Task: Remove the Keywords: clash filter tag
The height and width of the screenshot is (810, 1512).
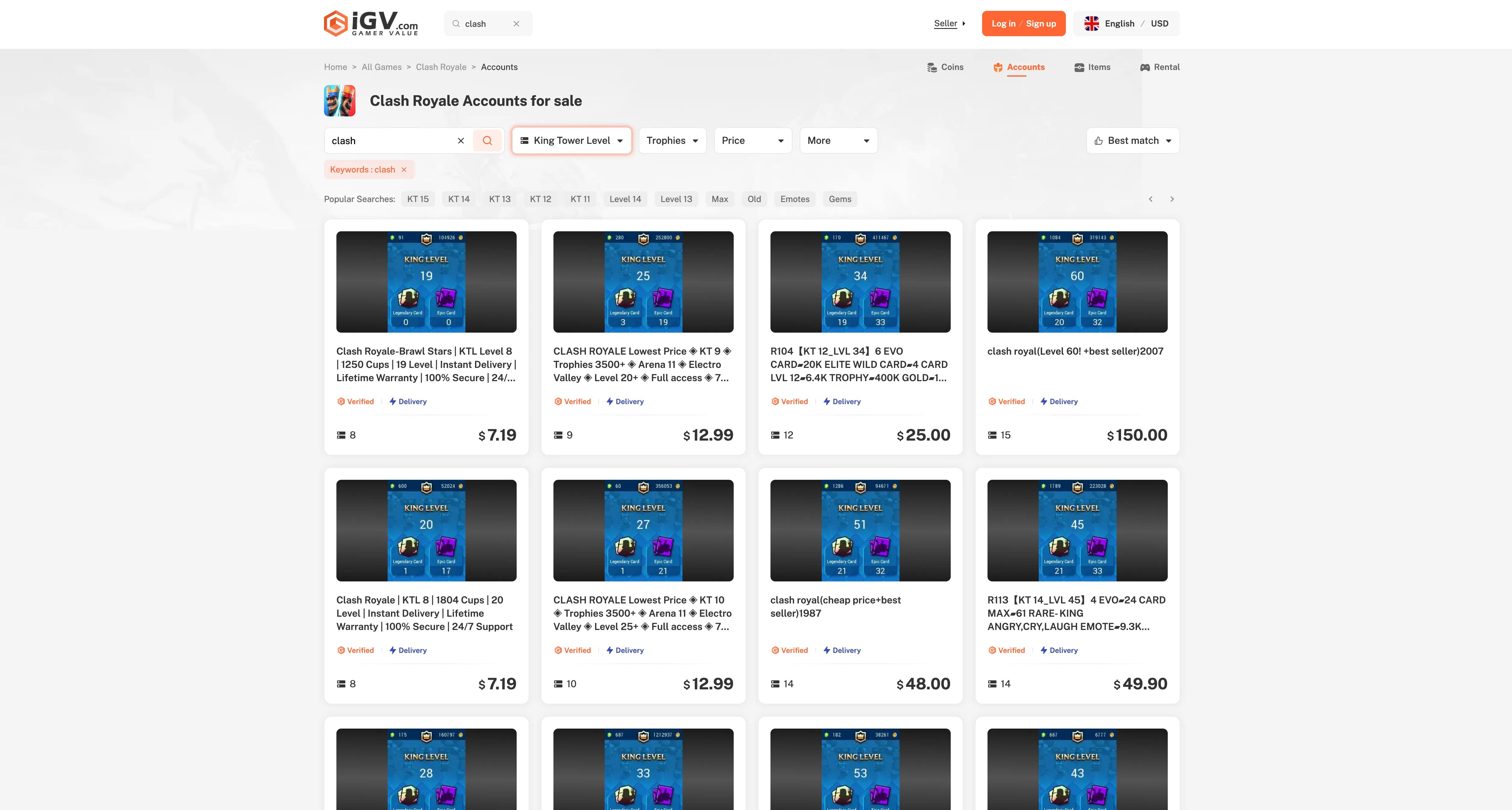Action: [x=404, y=170]
